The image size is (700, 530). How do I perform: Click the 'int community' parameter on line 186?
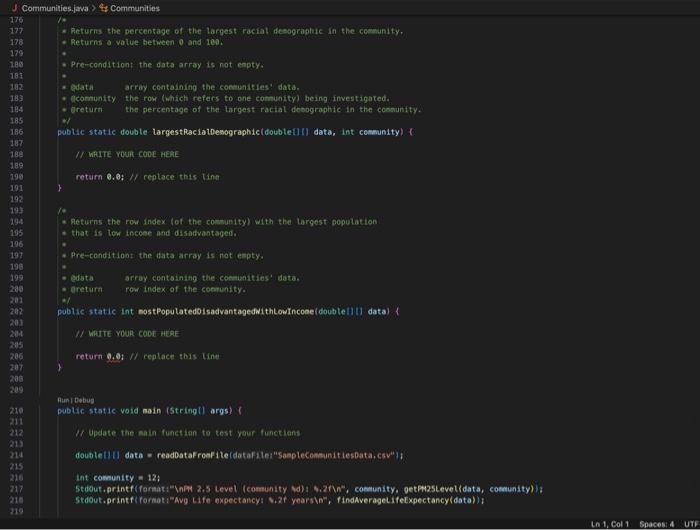coord(371,132)
